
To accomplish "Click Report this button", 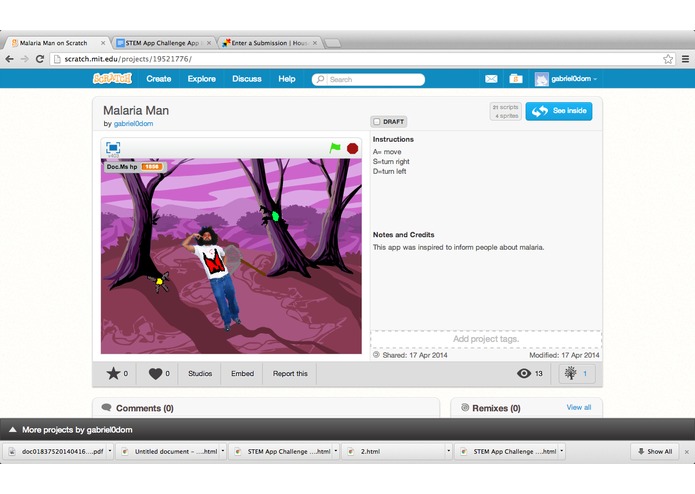I will coord(290,373).
